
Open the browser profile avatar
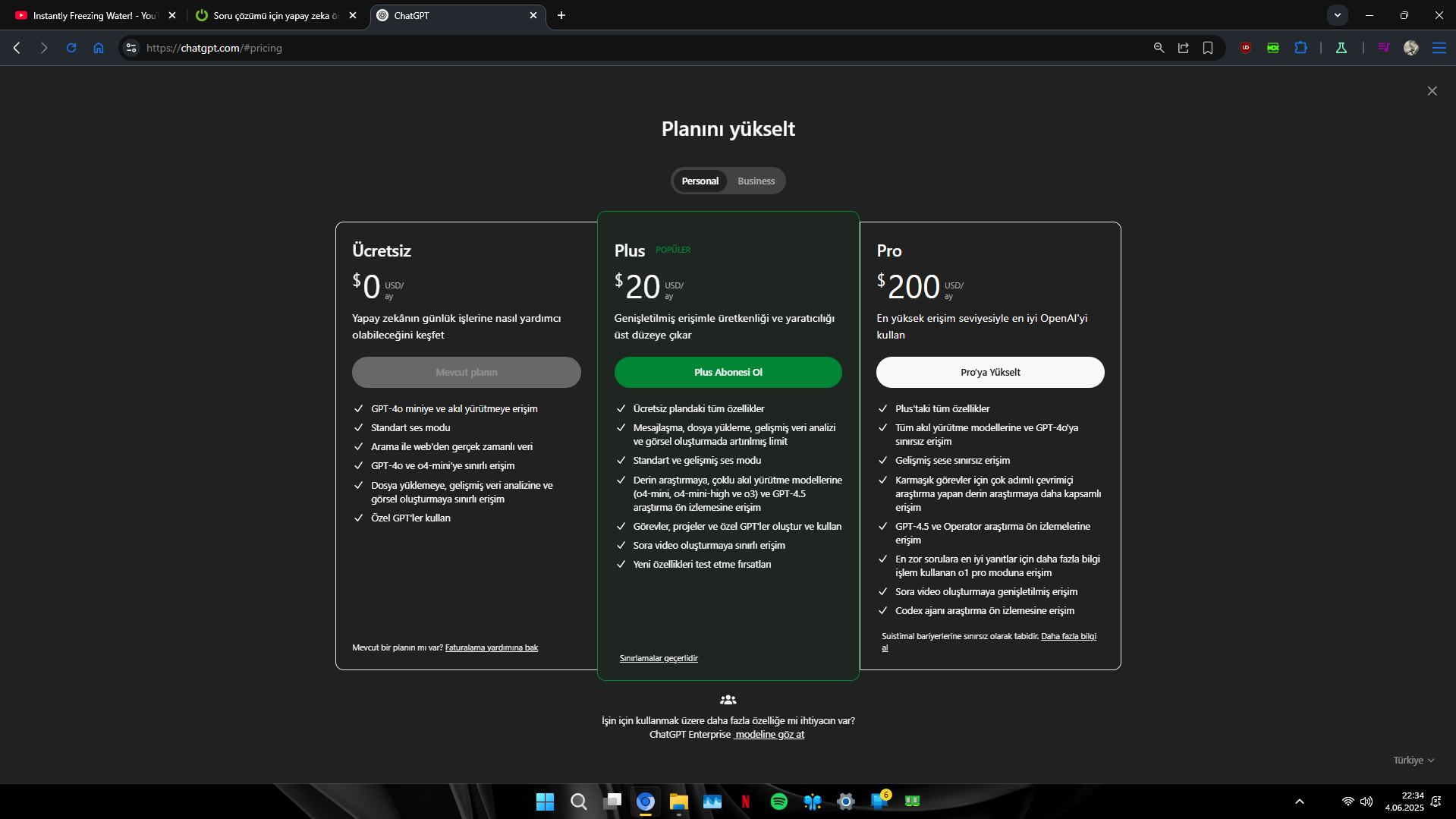pos(1411,48)
